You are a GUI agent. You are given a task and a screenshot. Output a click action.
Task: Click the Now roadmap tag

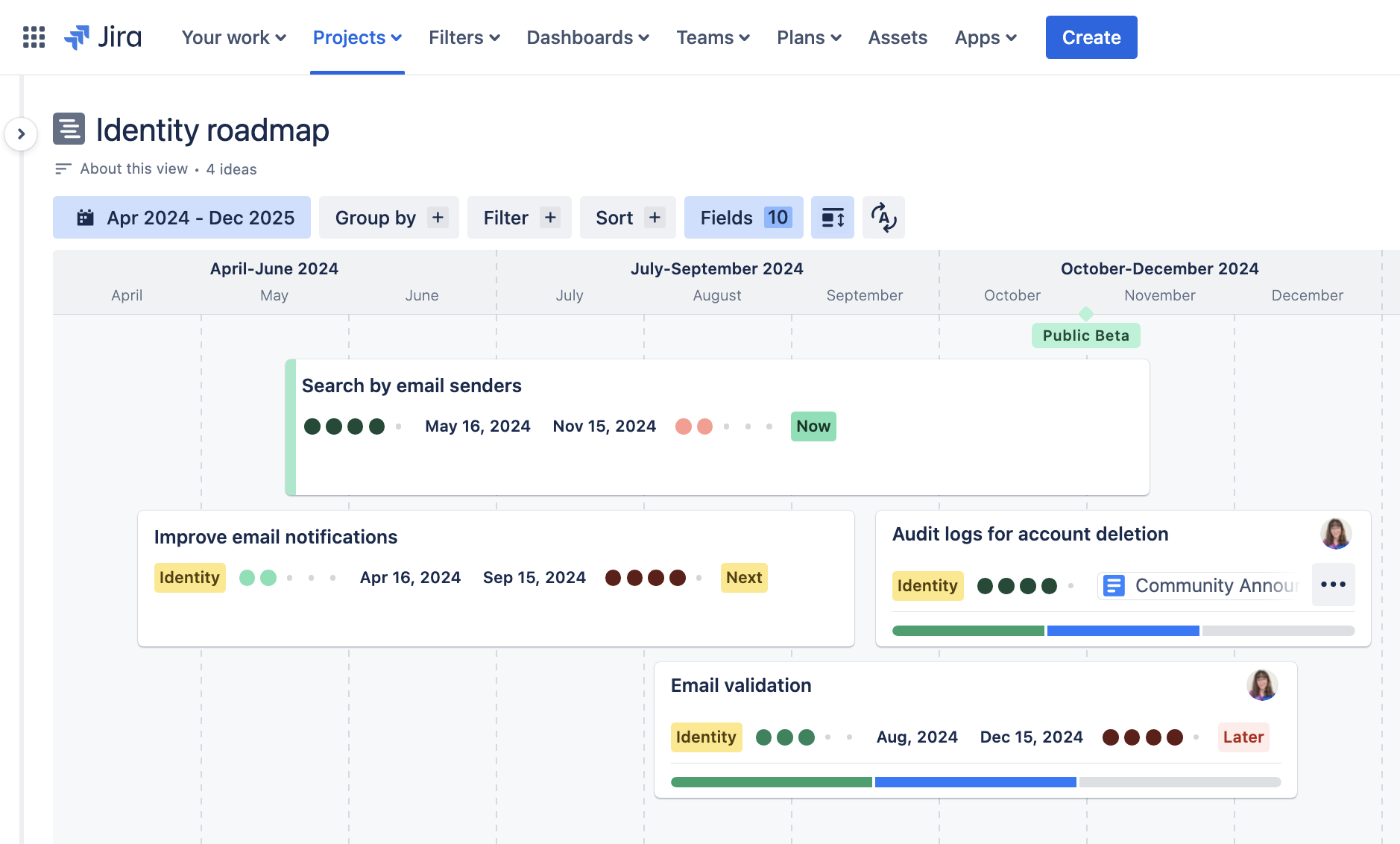click(x=813, y=426)
